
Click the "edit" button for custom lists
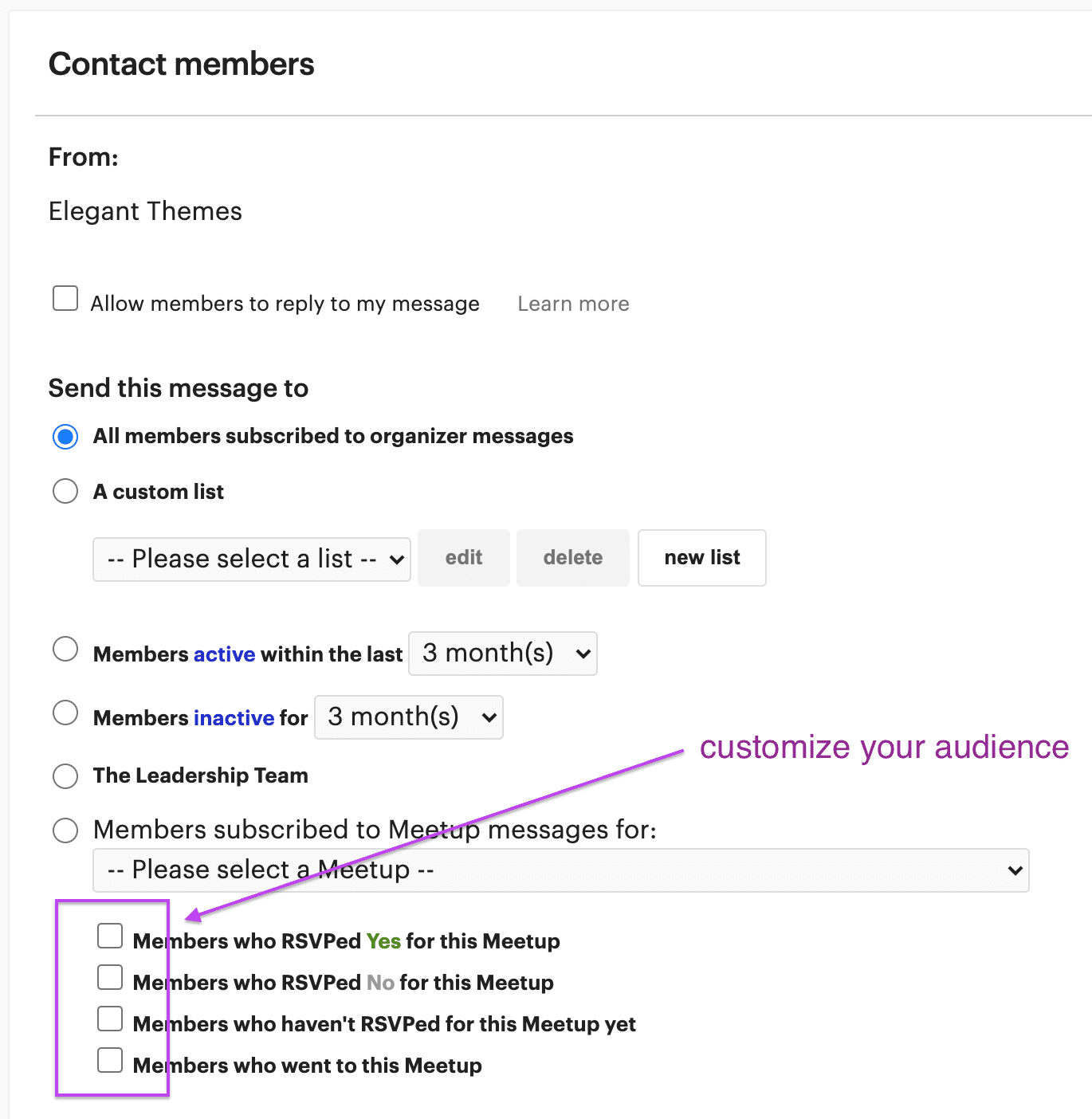point(463,557)
